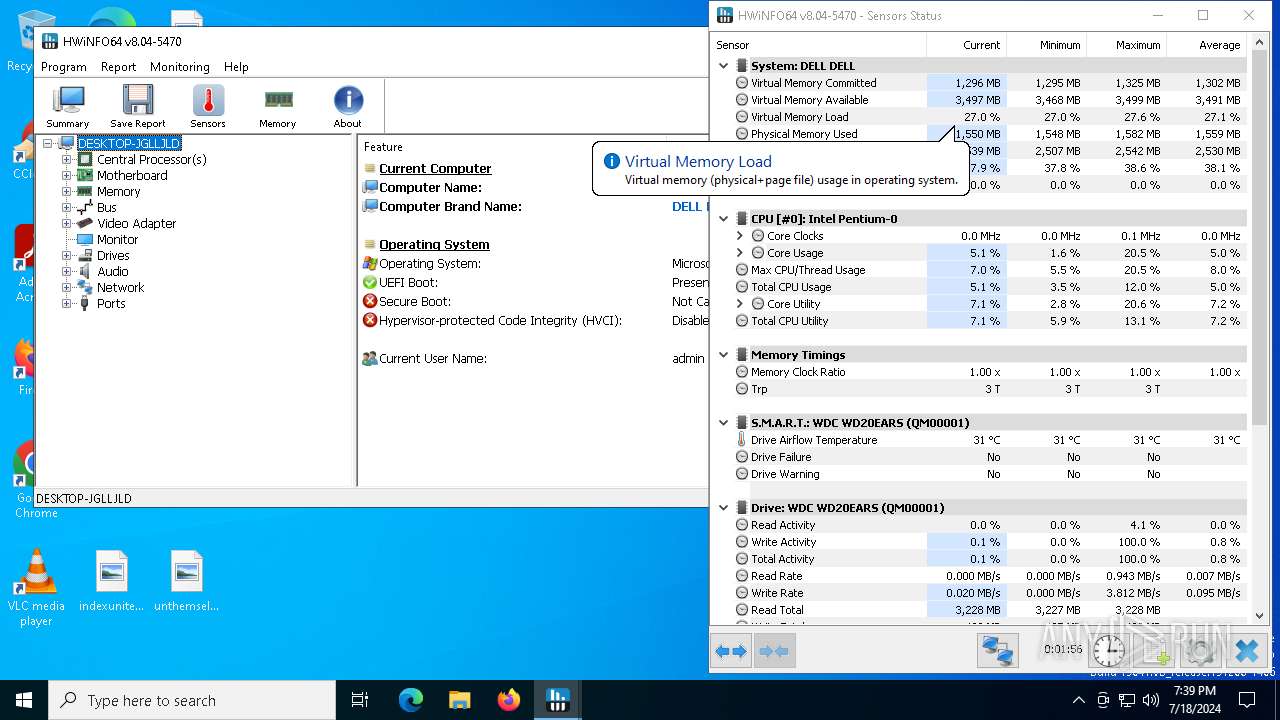Collapse the Drive: WDC WD20EARS group

pos(723,507)
